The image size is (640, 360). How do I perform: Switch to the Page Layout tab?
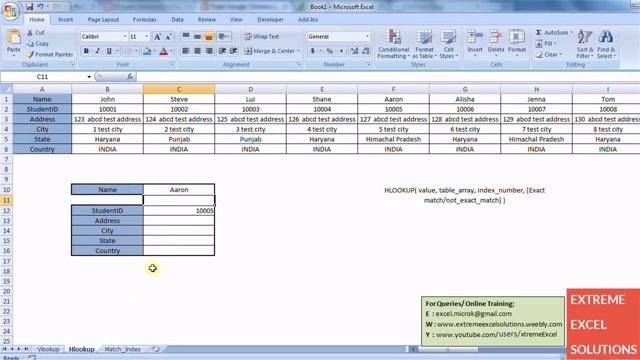click(x=103, y=20)
